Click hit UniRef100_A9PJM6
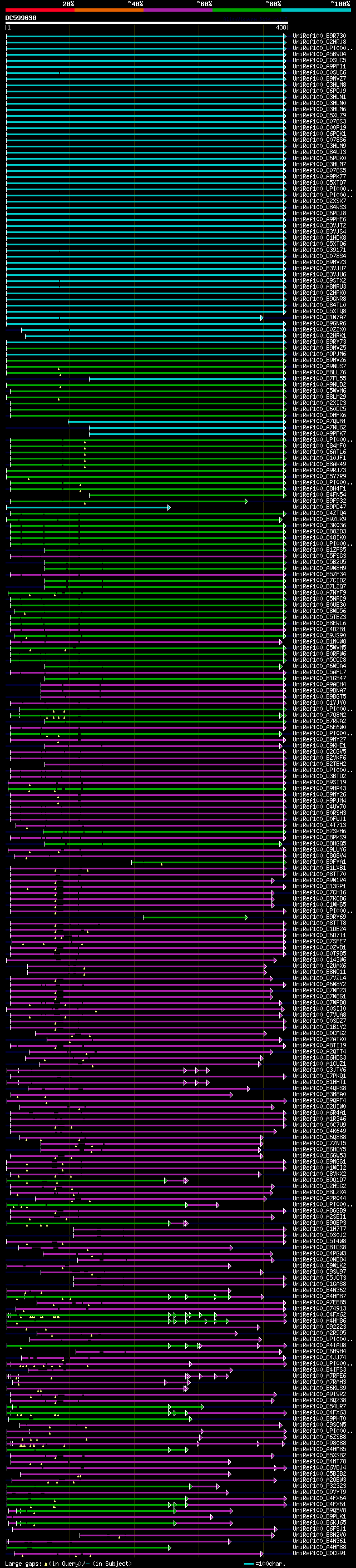 click(x=319, y=354)
